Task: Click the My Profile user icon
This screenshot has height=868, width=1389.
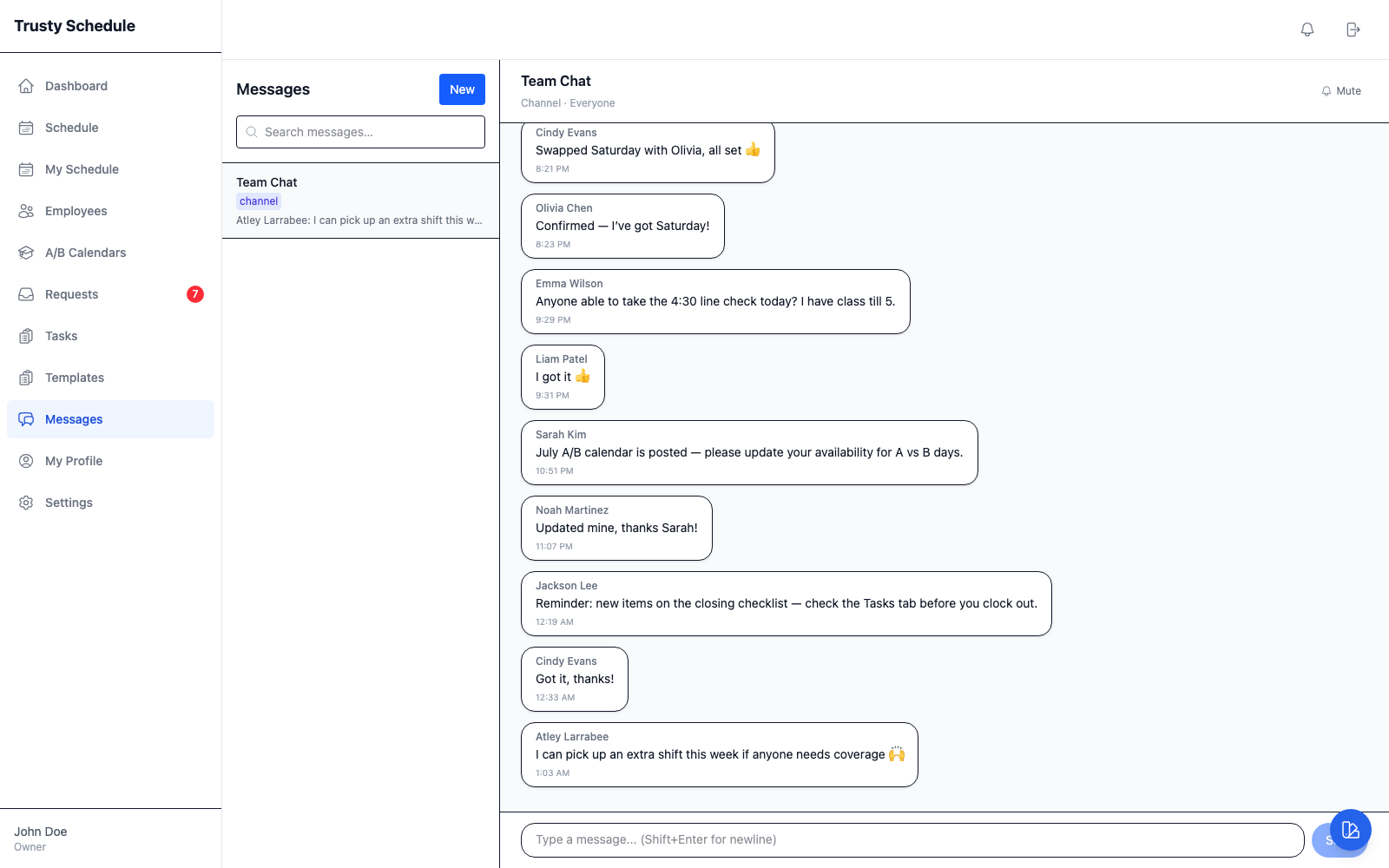Action: click(x=26, y=461)
